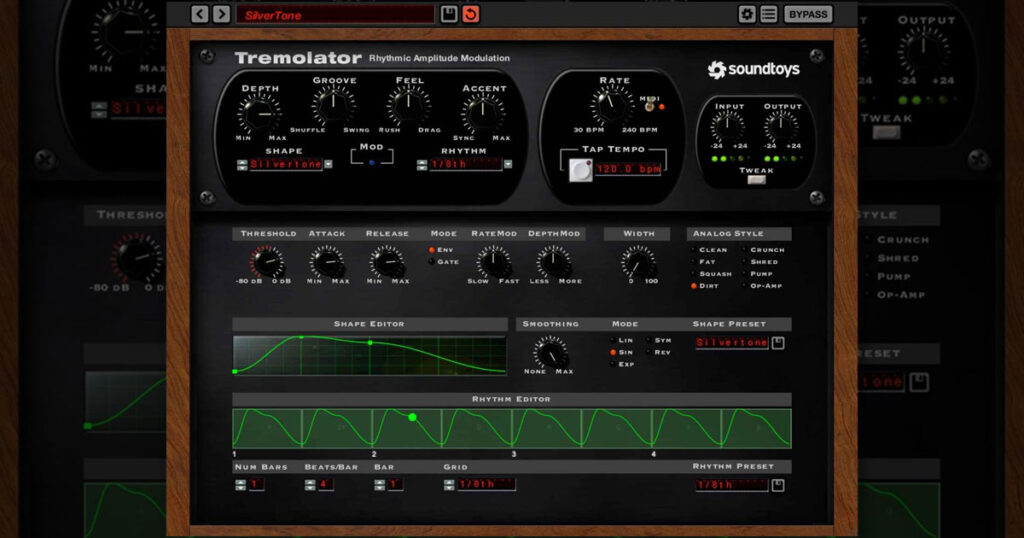Click the blue Mod indicator
Screen dimensions: 1024x538
tap(372, 162)
